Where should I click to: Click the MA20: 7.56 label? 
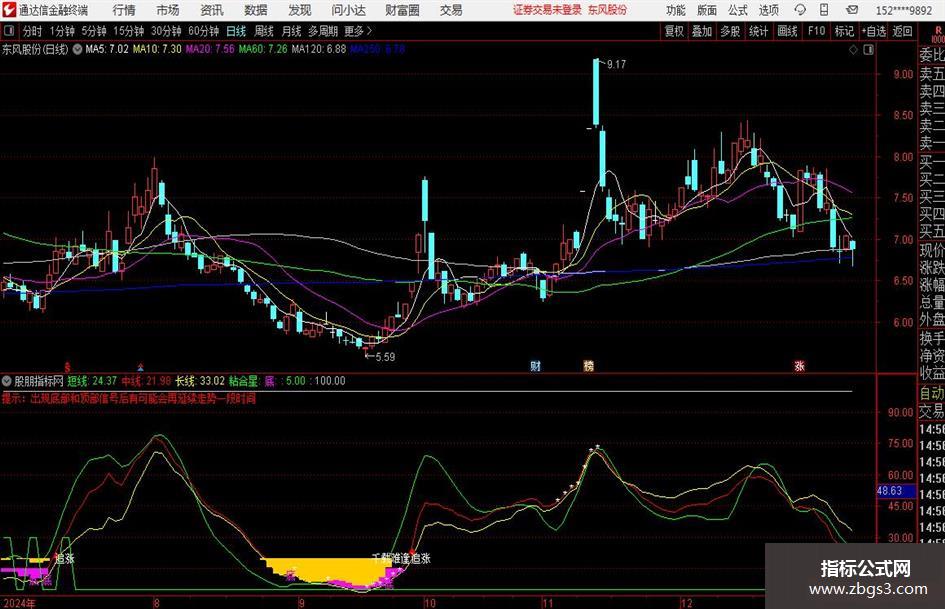[210, 49]
